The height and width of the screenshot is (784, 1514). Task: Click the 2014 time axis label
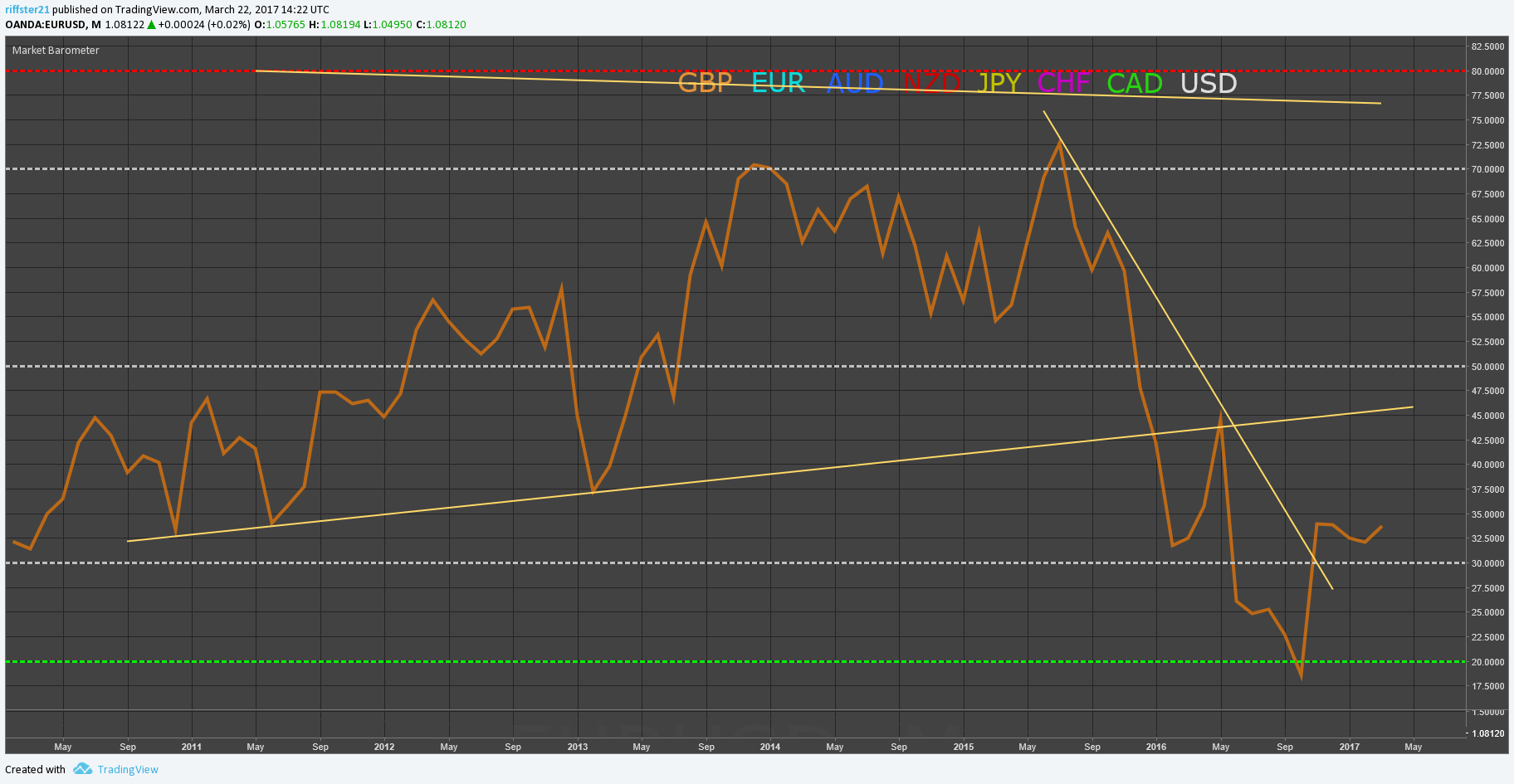[x=770, y=747]
